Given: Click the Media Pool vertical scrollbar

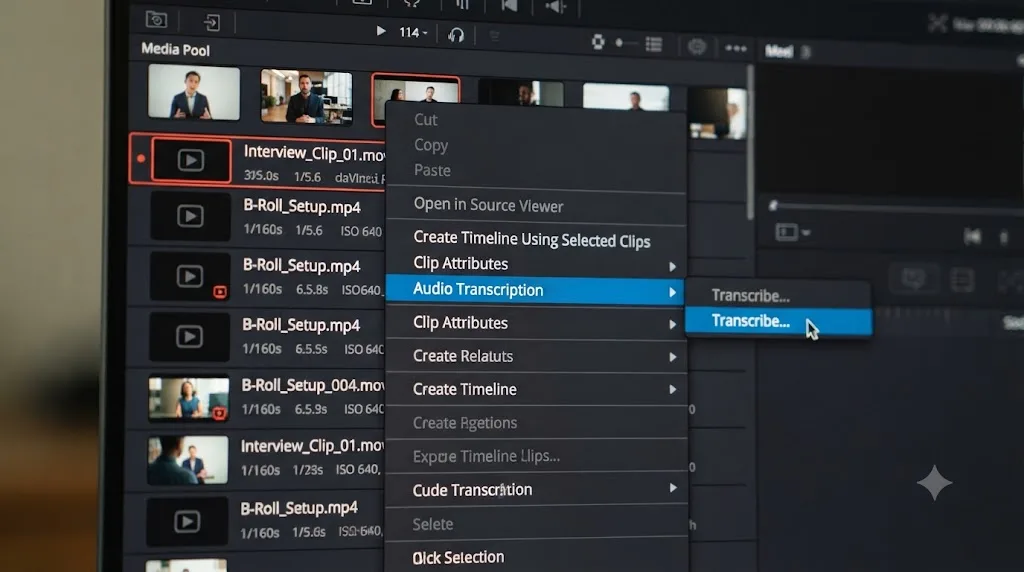Looking at the screenshot, I should coord(750,141).
